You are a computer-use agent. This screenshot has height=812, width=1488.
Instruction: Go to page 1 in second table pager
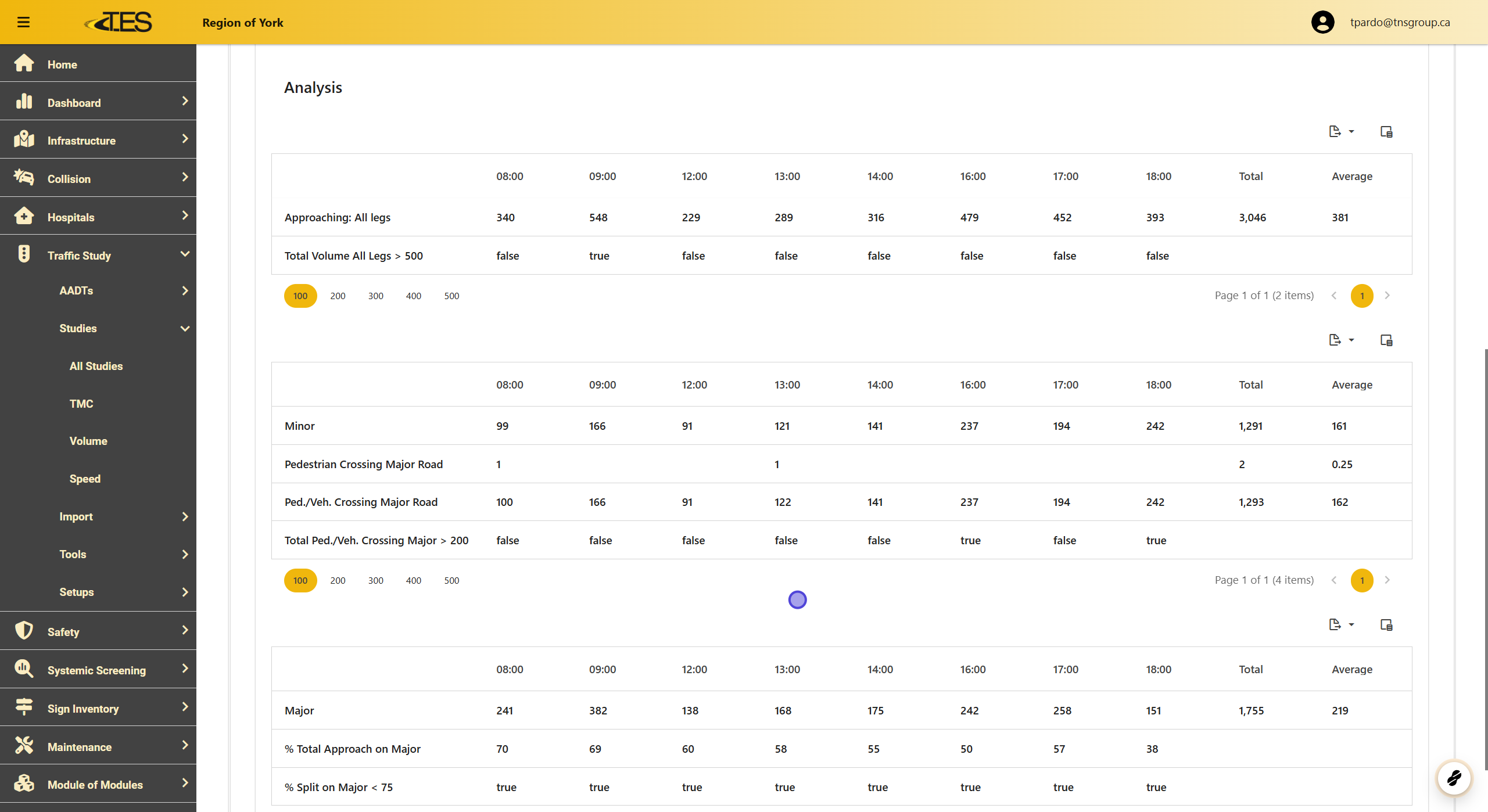(x=1362, y=580)
